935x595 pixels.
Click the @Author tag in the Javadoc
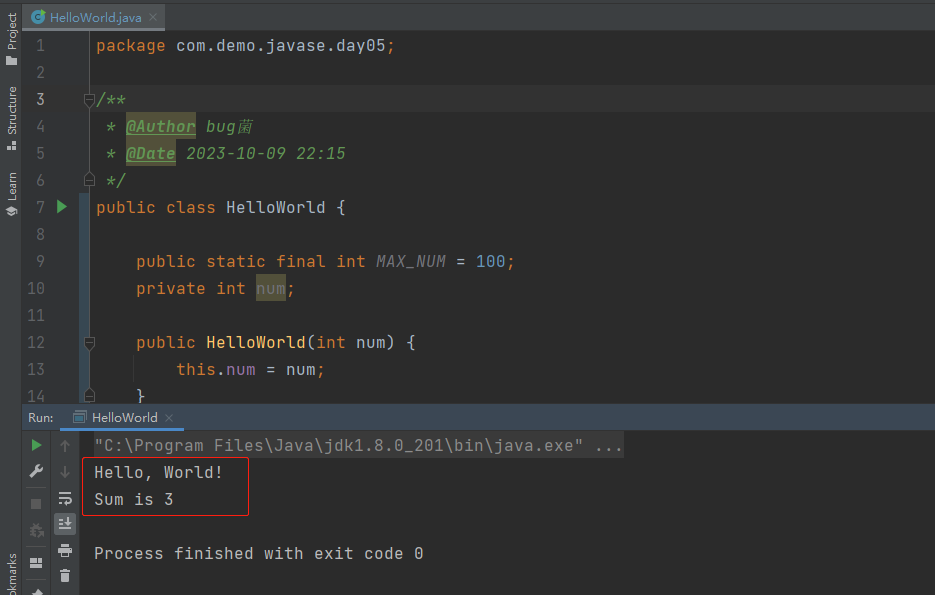(160, 125)
